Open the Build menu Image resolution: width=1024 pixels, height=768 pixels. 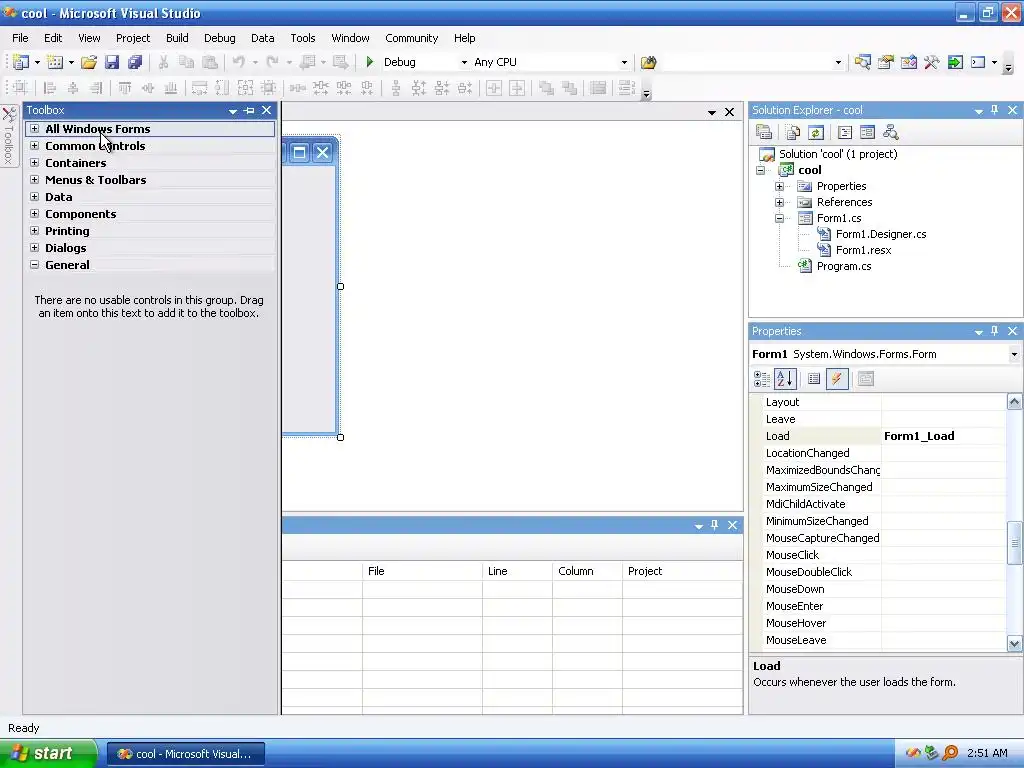[177, 38]
